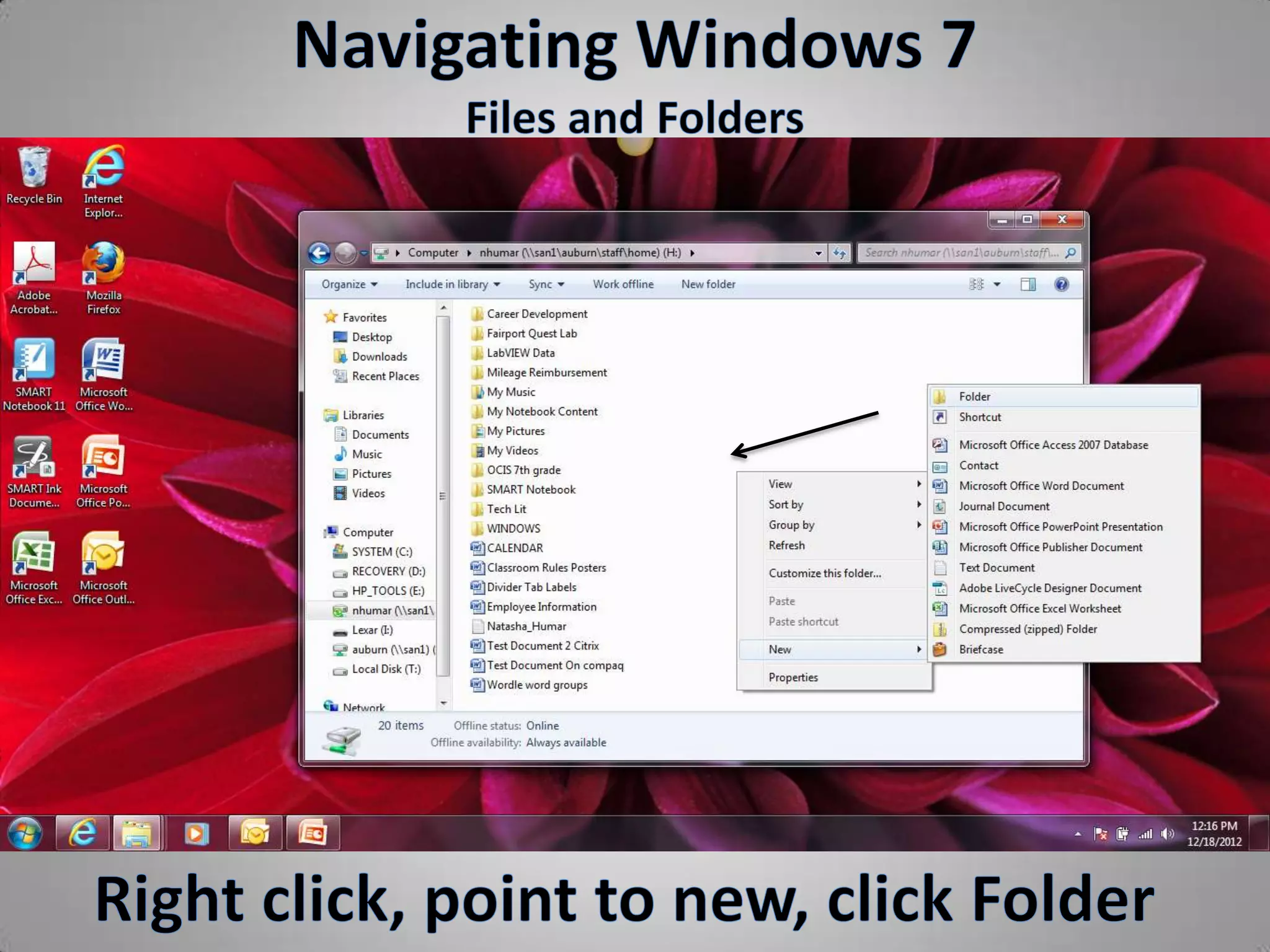Click the New folder toolbar button
The image size is (1270, 952).
[708, 284]
